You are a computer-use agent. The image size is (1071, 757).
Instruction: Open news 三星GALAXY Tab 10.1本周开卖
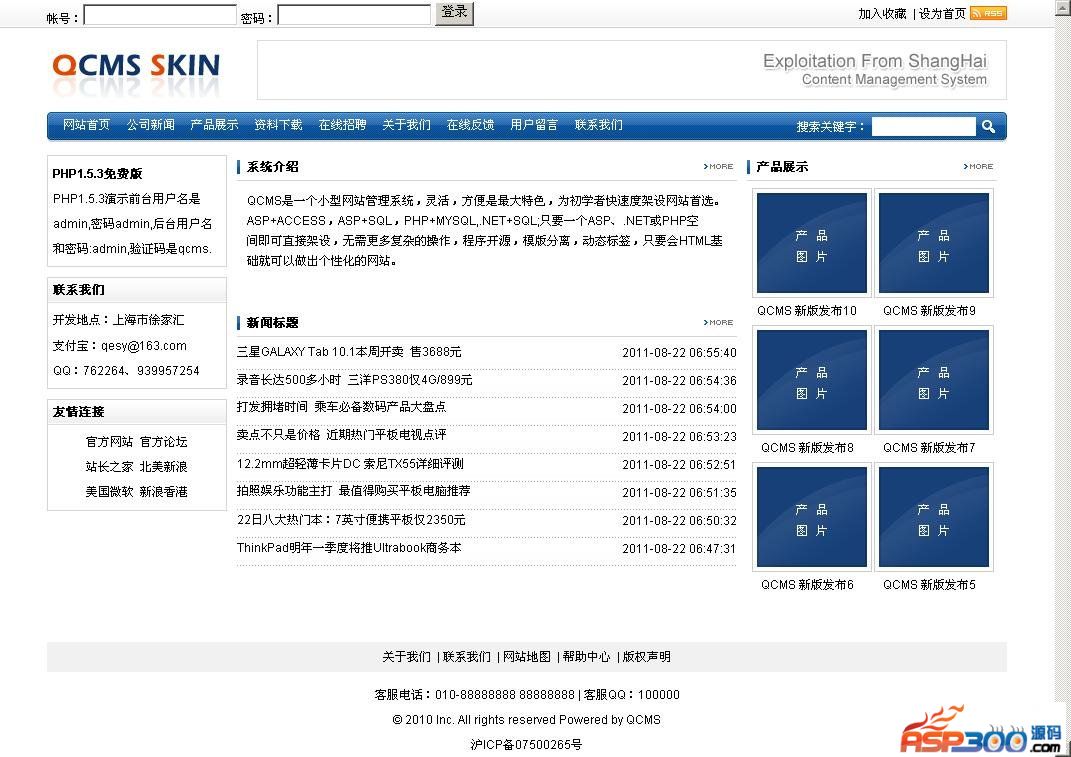pos(349,352)
